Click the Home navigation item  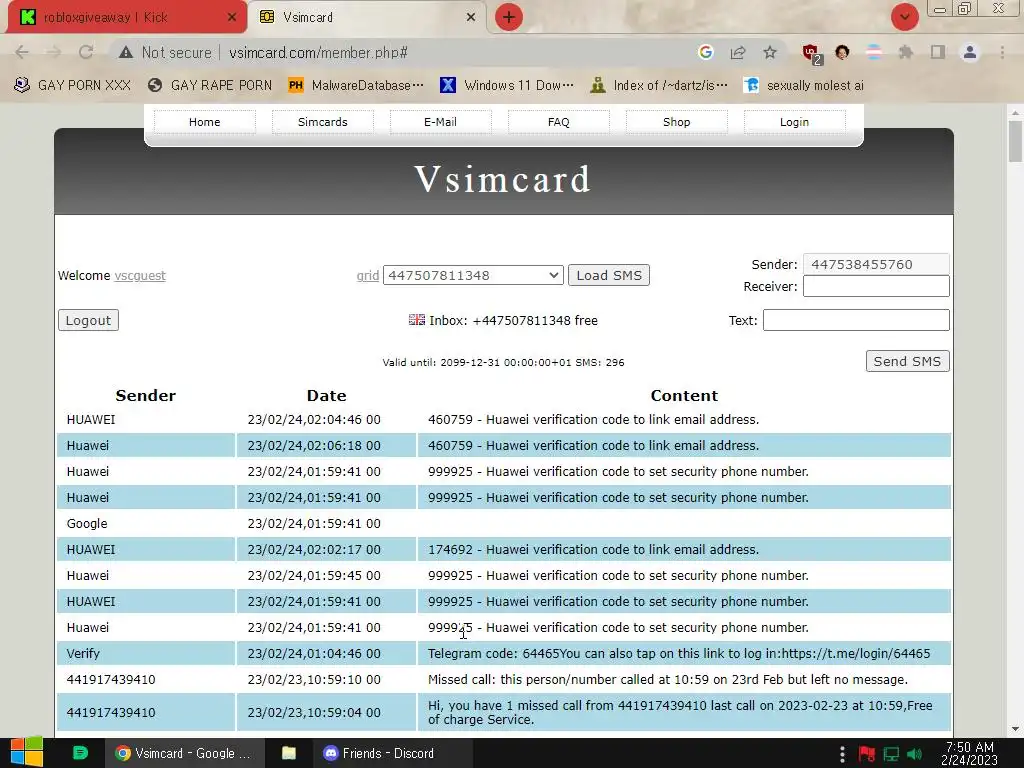coord(204,122)
